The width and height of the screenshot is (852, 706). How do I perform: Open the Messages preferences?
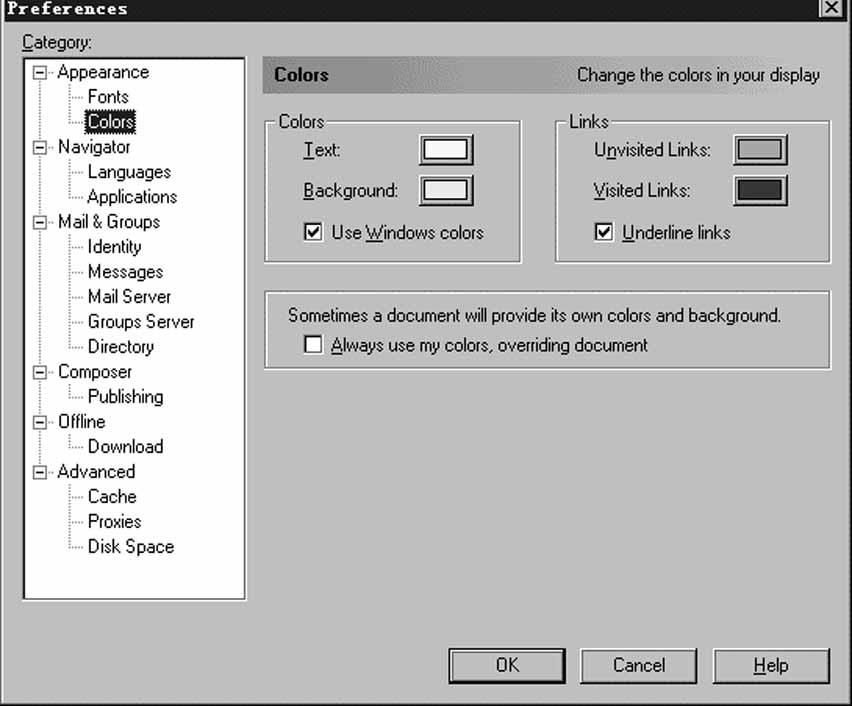point(126,272)
